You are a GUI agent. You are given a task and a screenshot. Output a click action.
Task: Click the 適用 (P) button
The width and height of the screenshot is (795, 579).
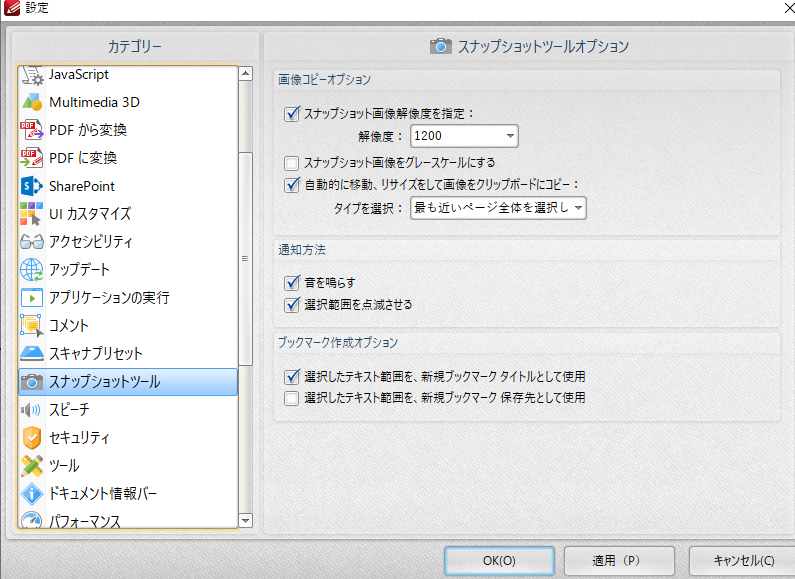(619, 561)
